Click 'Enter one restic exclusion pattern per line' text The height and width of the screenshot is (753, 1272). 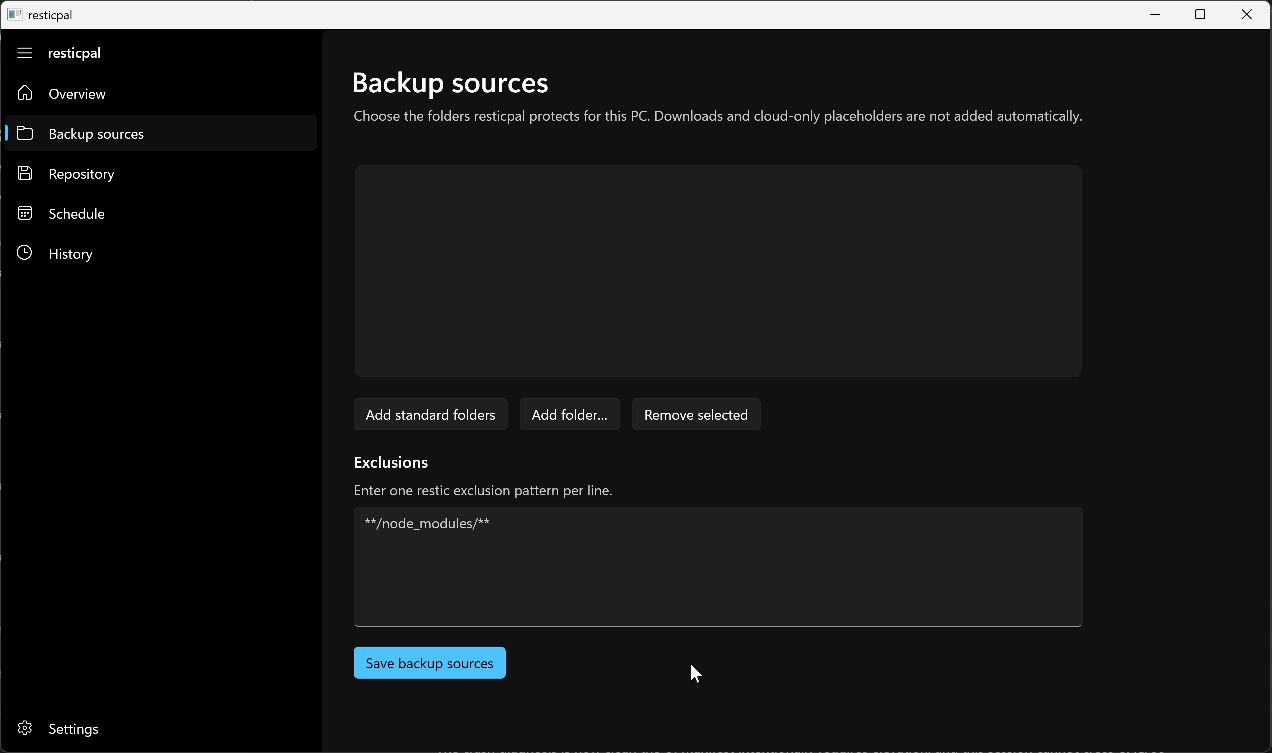[x=483, y=490]
